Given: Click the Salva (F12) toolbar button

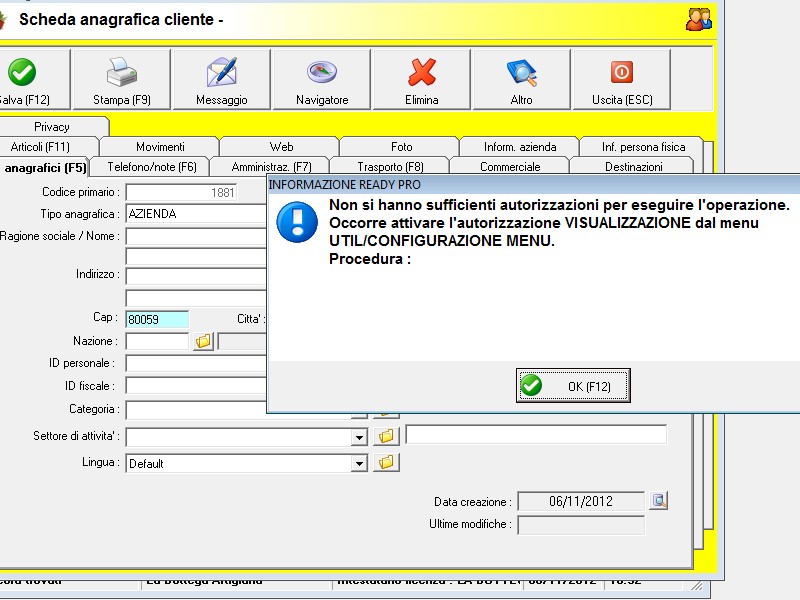Looking at the screenshot, I should [x=33, y=79].
